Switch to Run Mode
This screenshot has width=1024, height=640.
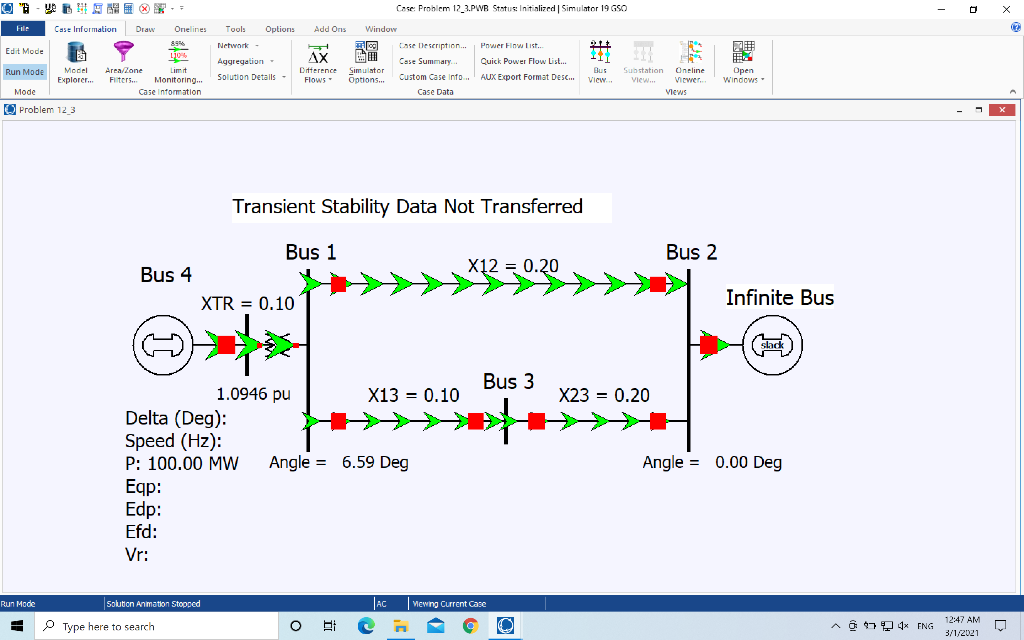[22, 71]
